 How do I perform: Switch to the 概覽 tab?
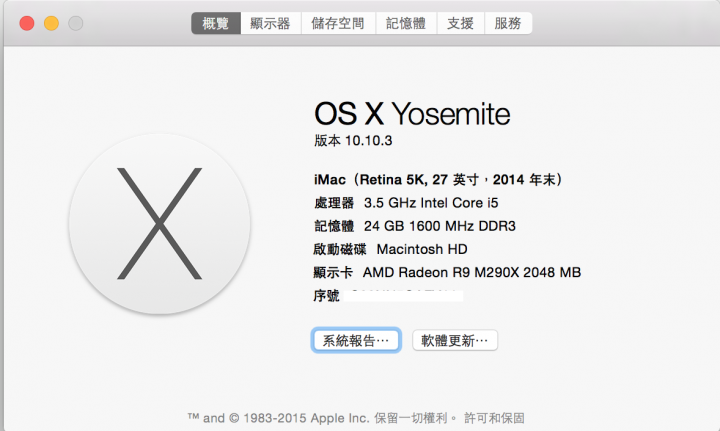pyautogui.click(x=216, y=23)
